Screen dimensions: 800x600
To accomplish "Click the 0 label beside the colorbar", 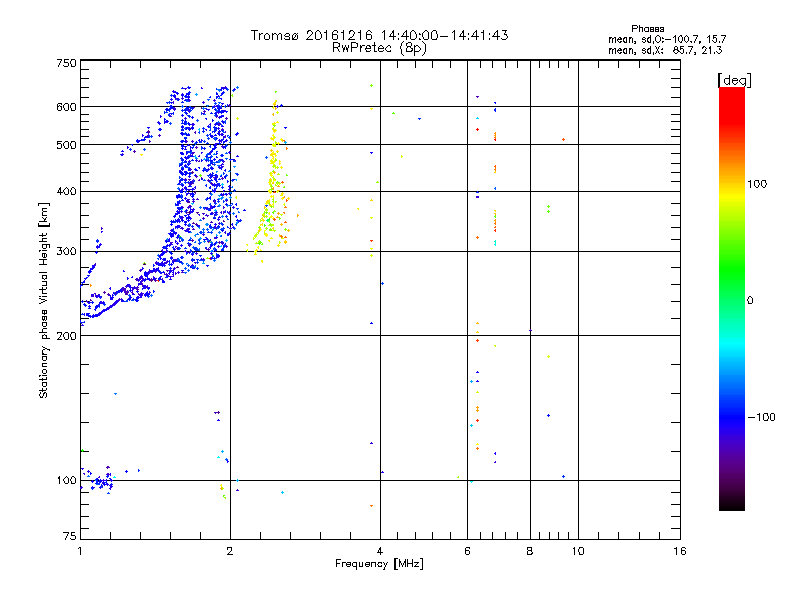I will pyautogui.click(x=750, y=301).
